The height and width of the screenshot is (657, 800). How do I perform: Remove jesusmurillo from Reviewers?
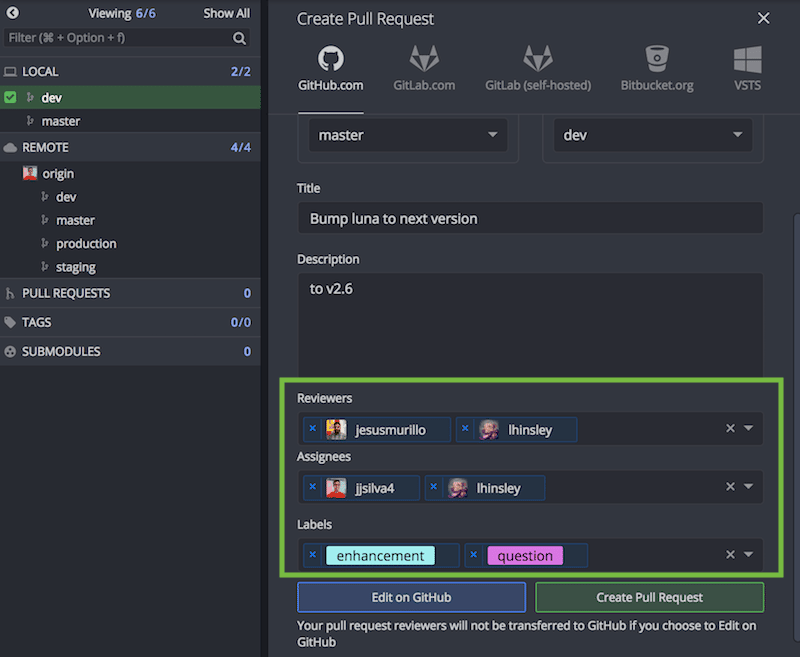[x=312, y=429]
